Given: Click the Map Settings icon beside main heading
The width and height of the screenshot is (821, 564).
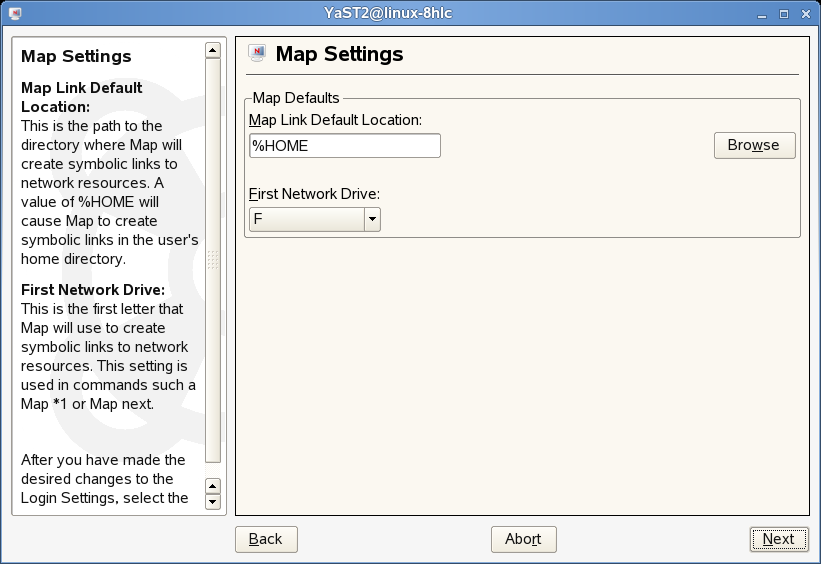Looking at the screenshot, I should 257,54.
